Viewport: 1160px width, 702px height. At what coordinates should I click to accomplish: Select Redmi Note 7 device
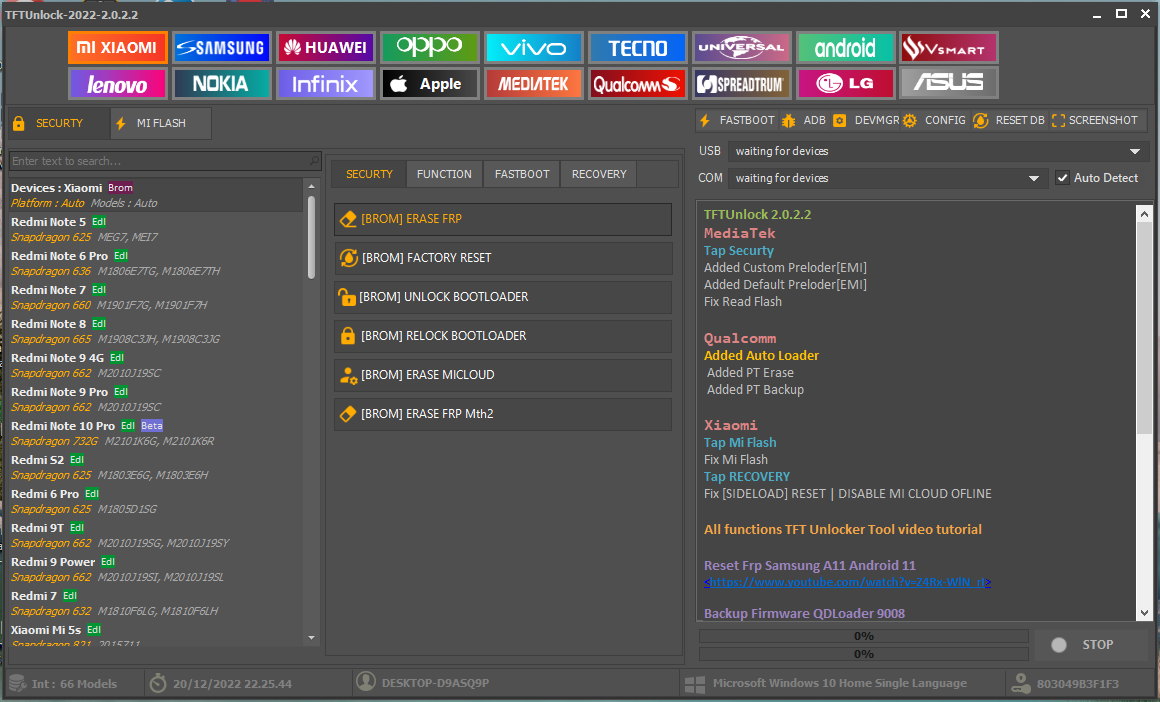coord(156,297)
